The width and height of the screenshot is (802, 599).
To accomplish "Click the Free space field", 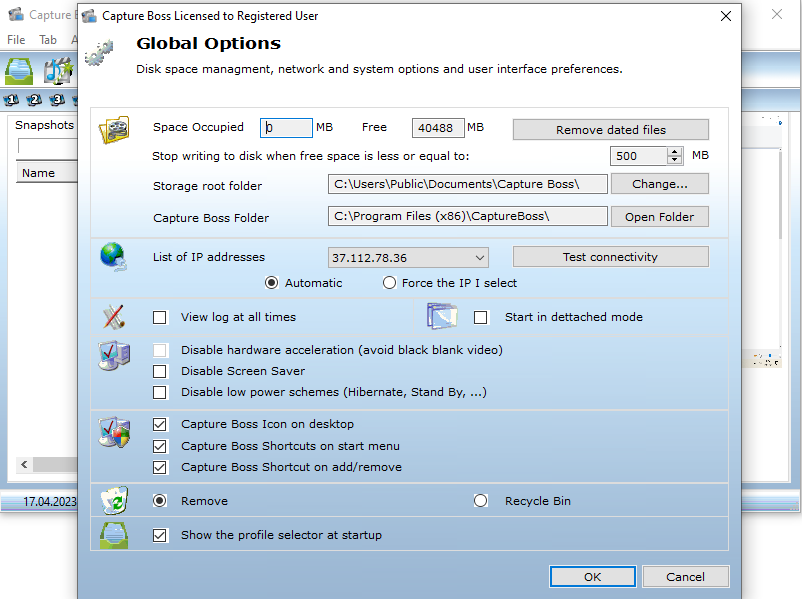I will click(438, 128).
